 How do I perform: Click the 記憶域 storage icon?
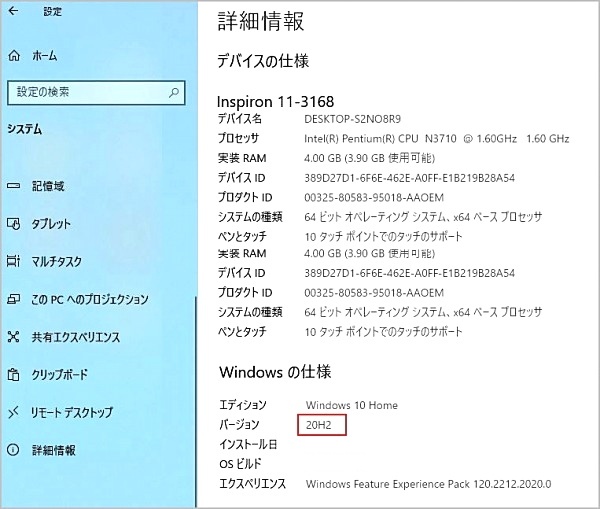13,186
